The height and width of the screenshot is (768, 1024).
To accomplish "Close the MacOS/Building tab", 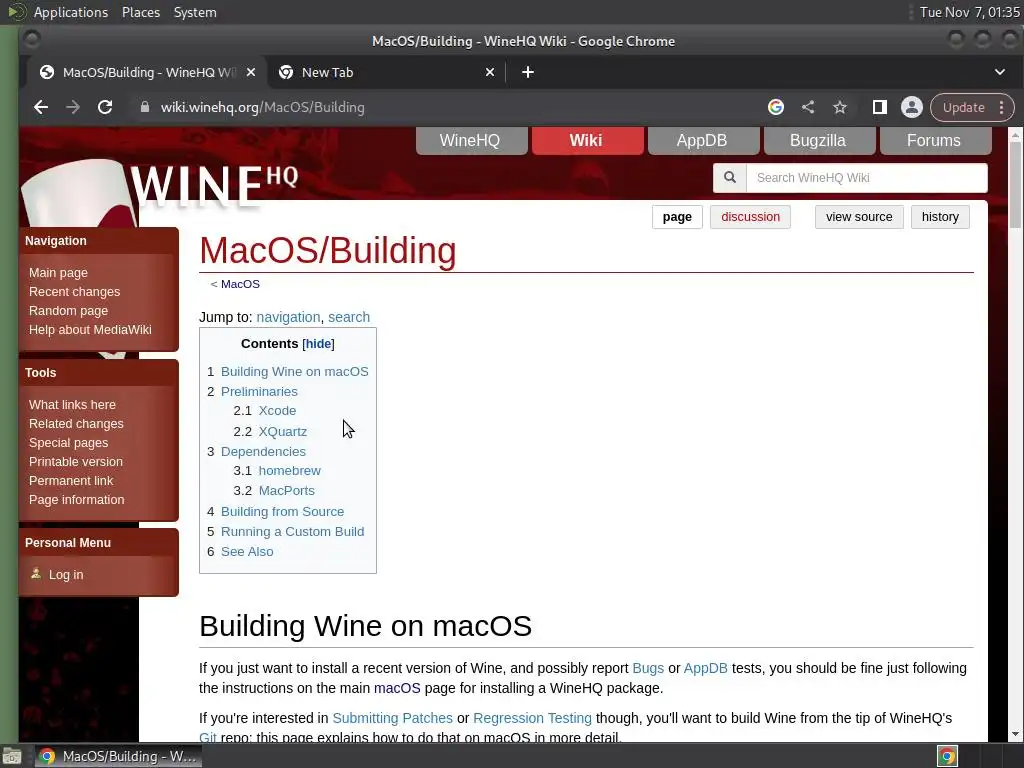I will (x=251, y=72).
